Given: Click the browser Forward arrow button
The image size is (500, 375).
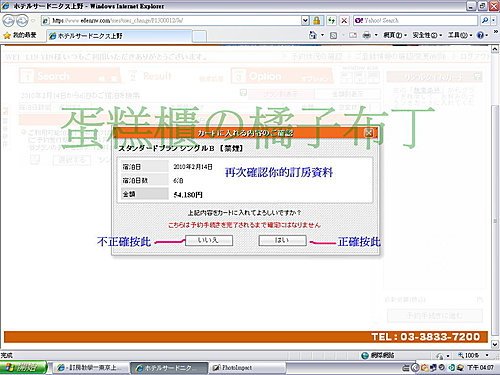Looking at the screenshot, I should point(22,21).
